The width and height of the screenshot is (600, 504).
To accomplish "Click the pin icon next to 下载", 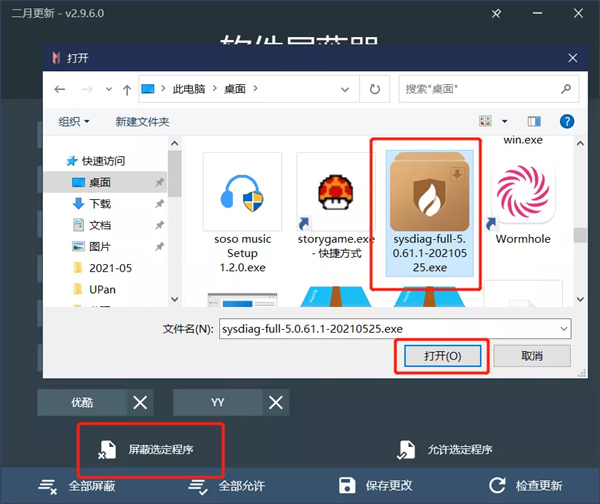I will [159, 204].
